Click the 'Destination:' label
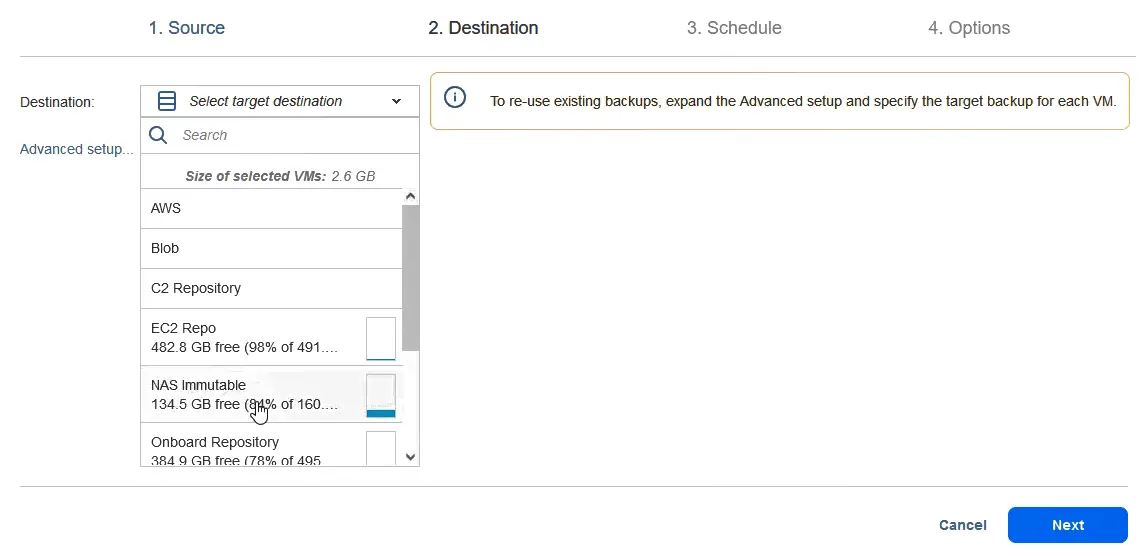This screenshot has width=1141, height=556. pos(57,102)
